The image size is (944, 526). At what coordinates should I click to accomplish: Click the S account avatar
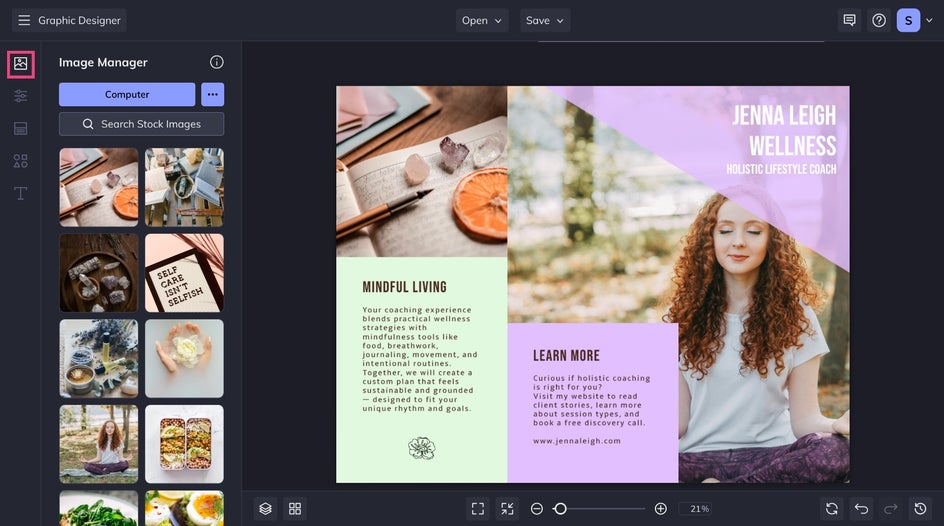[x=908, y=20]
